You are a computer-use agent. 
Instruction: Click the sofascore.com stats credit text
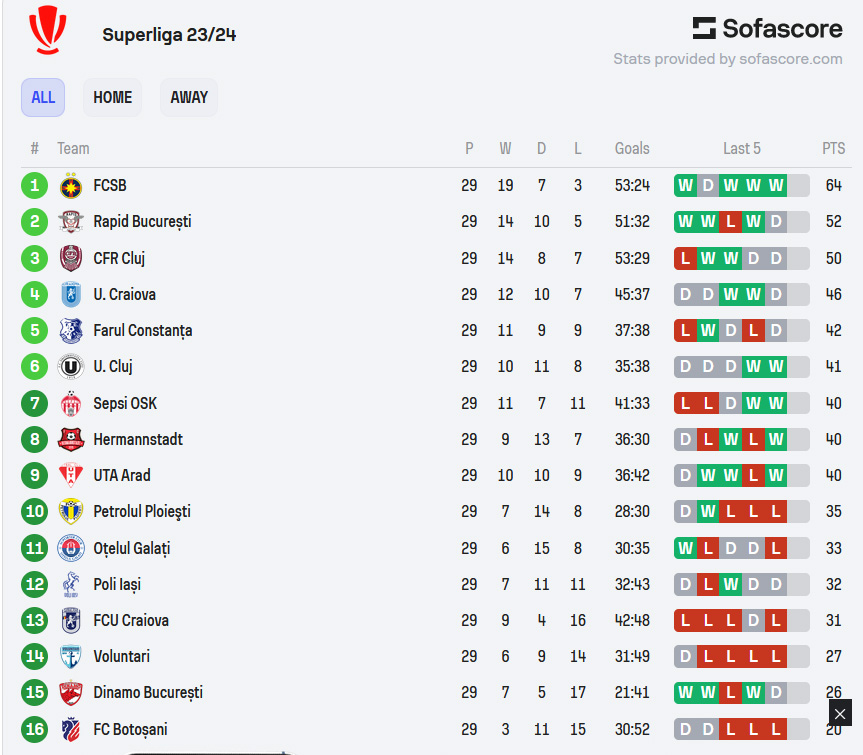coord(728,59)
